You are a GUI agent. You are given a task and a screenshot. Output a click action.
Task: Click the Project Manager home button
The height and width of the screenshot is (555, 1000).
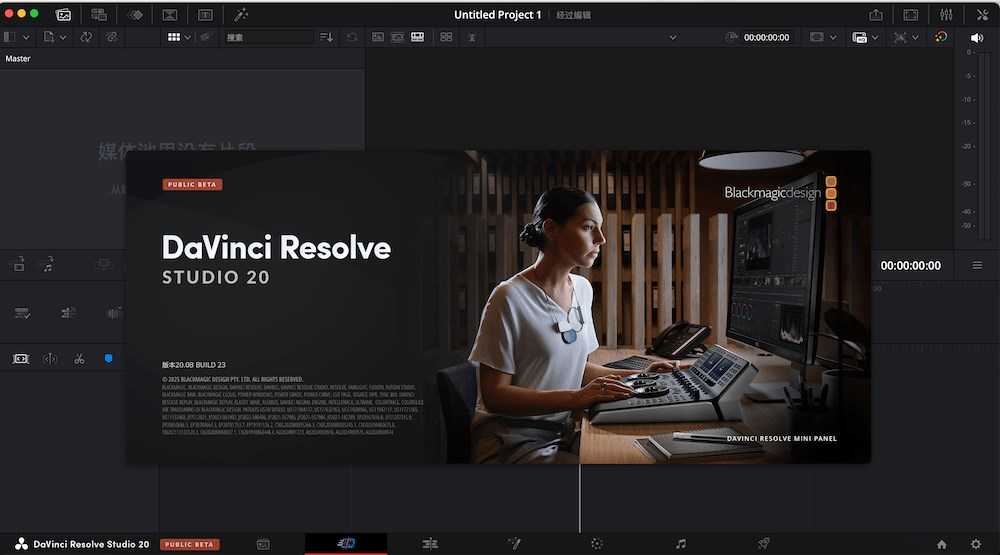tap(941, 544)
